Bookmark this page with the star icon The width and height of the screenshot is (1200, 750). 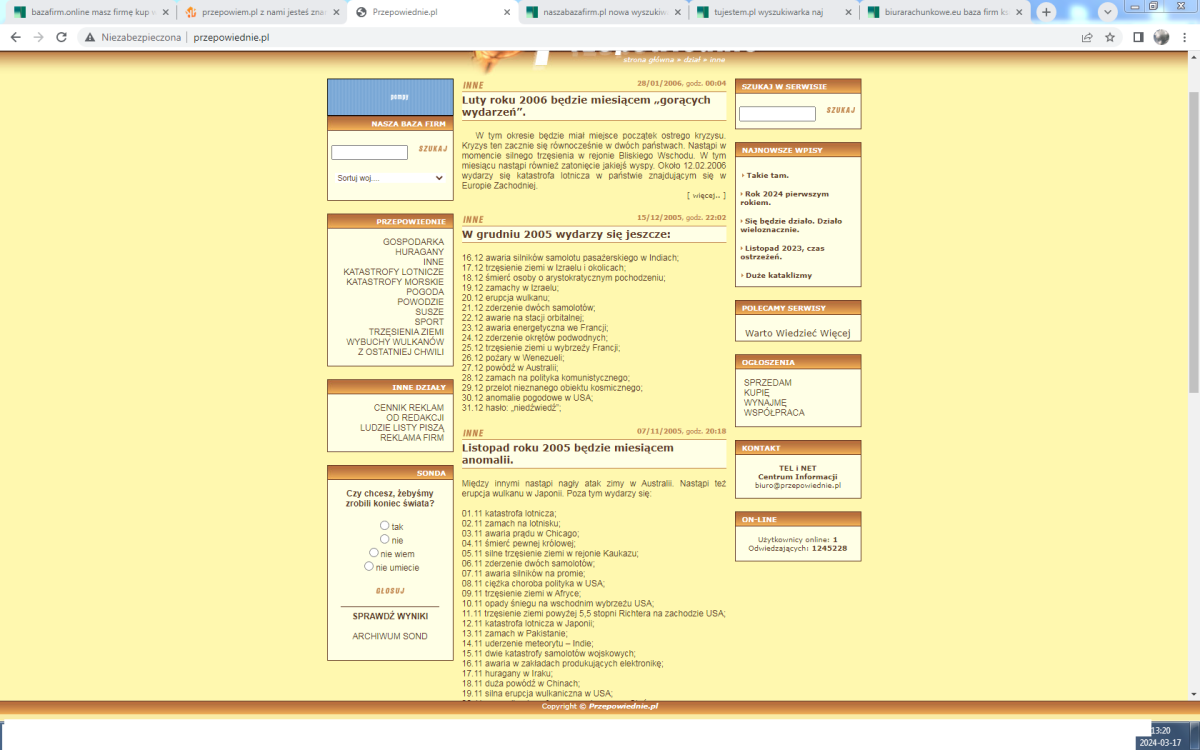point(1111,37)
